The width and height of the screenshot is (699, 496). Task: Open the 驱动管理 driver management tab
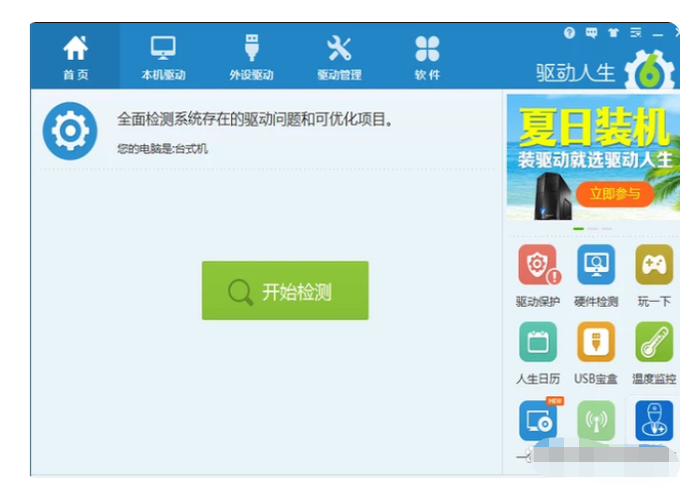point(339,57)
